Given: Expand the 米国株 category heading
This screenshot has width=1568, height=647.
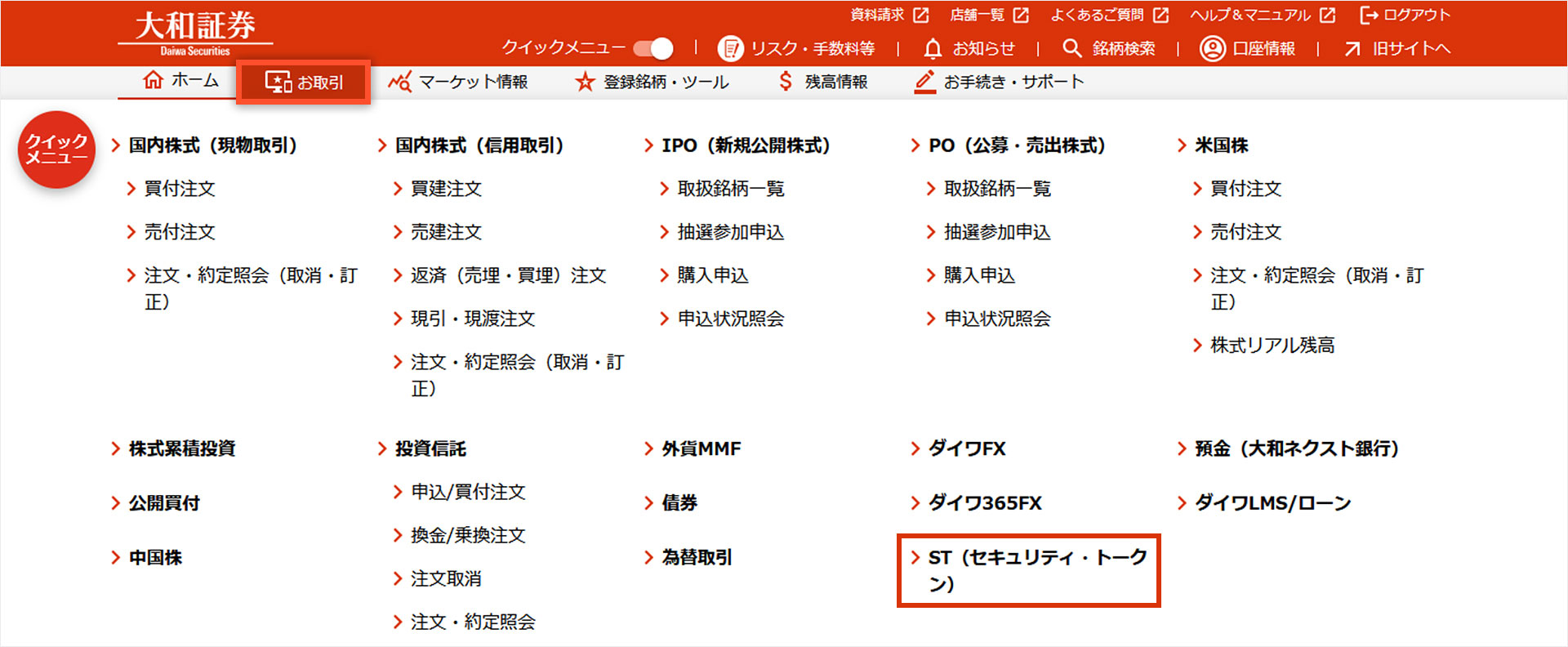Looking at the screenshot, I should [1221, 145].
